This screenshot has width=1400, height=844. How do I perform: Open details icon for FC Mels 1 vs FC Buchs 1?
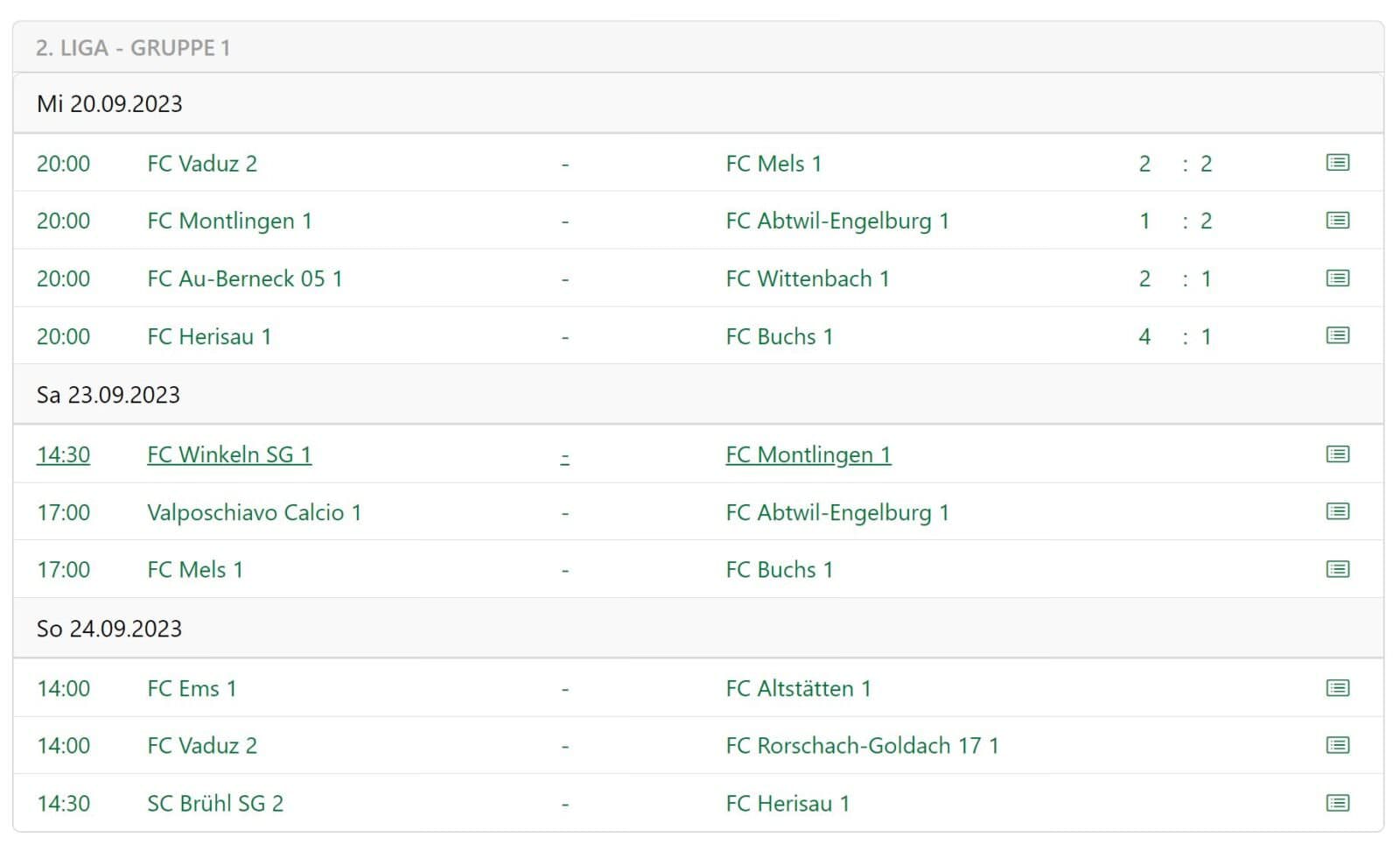point(1337,570)
